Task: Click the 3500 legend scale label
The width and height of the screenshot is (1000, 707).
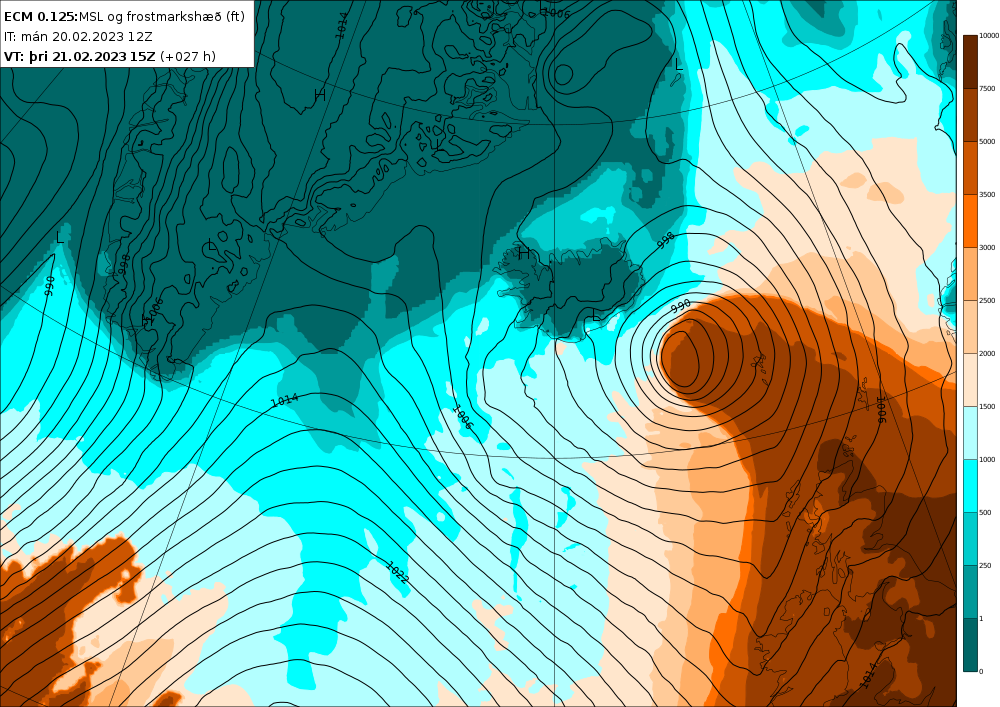Action: click(x=987, y=194)
